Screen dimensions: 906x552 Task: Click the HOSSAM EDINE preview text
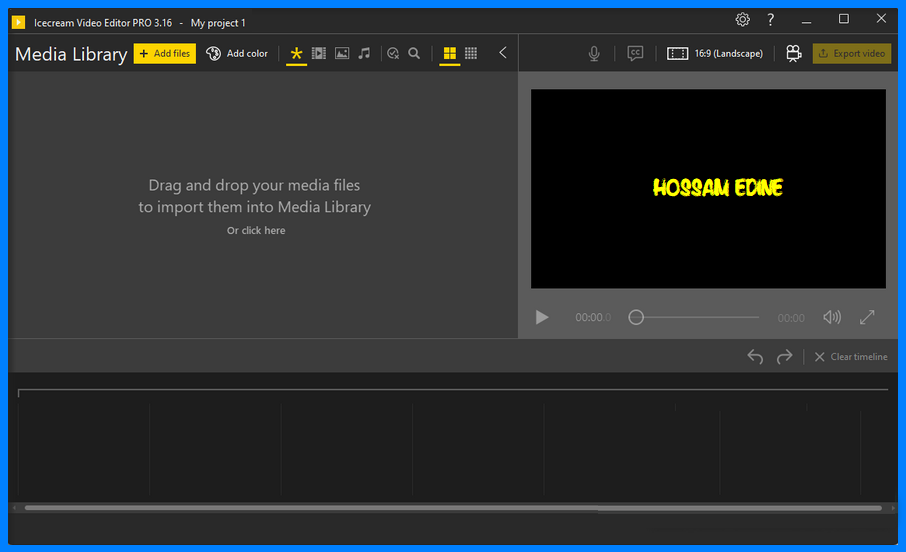[718, 188]
